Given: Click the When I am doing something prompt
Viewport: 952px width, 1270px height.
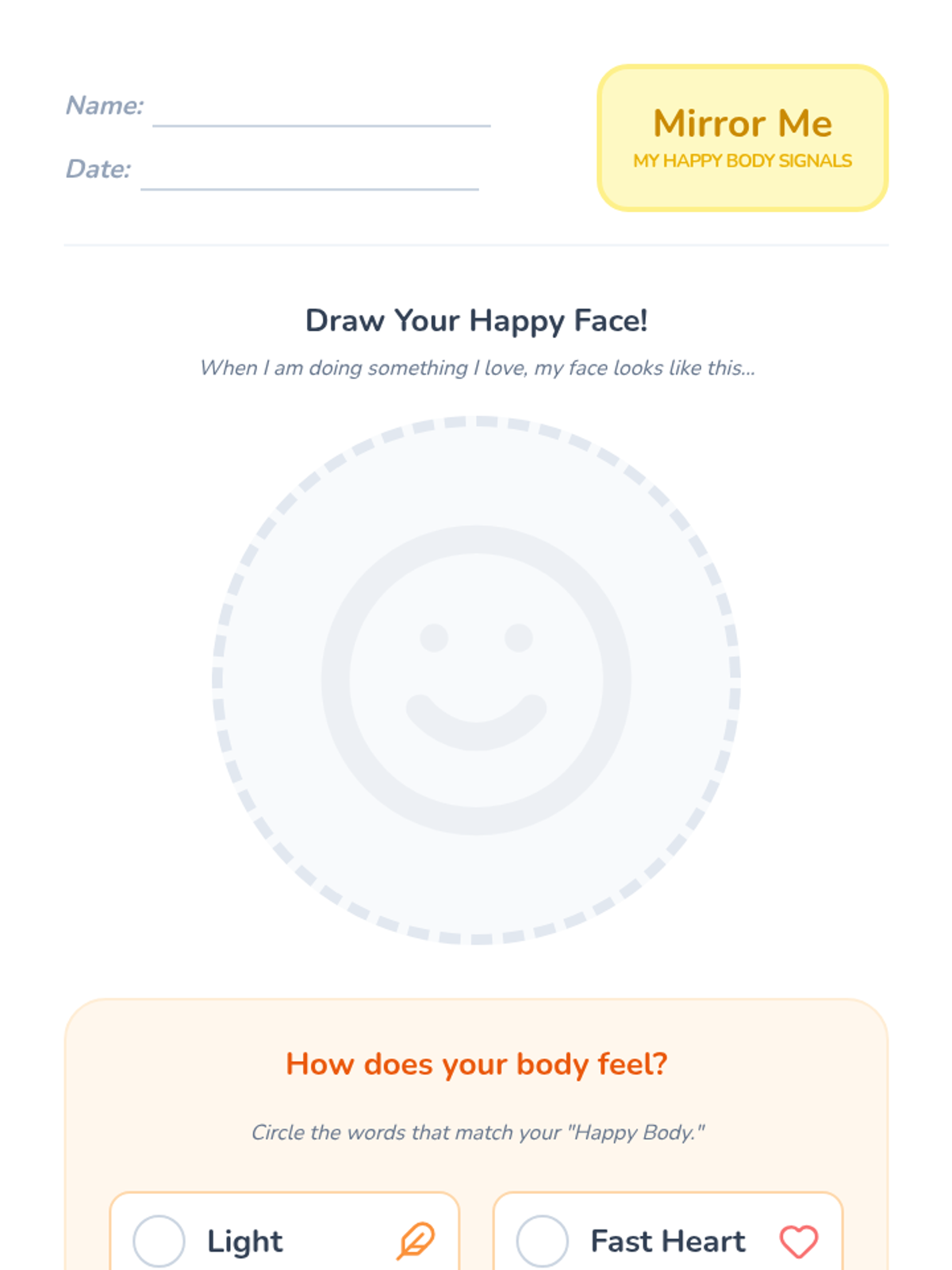Looking at the screenshot, I should coord(476,368).
